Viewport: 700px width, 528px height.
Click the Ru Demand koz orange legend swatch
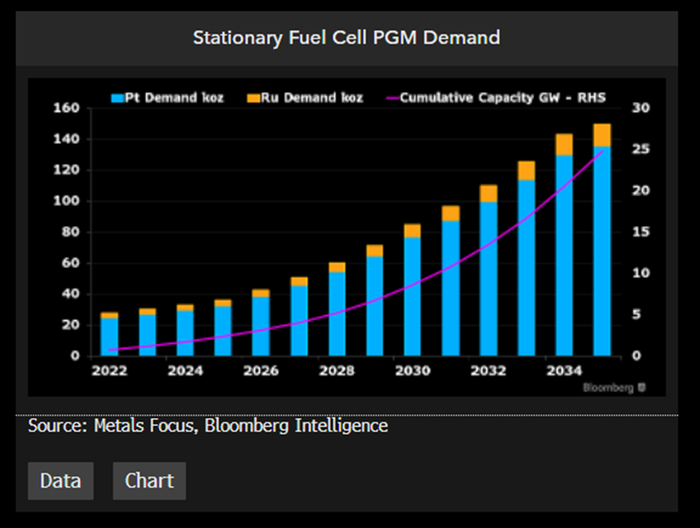(x=254, y=98)
